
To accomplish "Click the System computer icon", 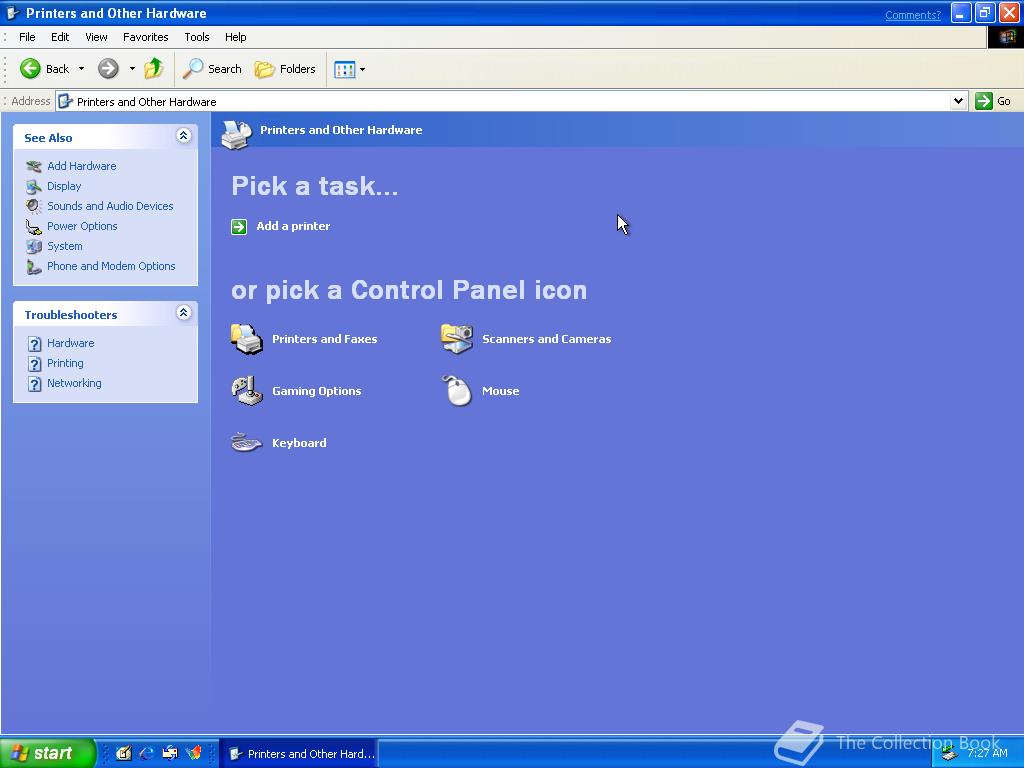I will (x=33, y=246).
